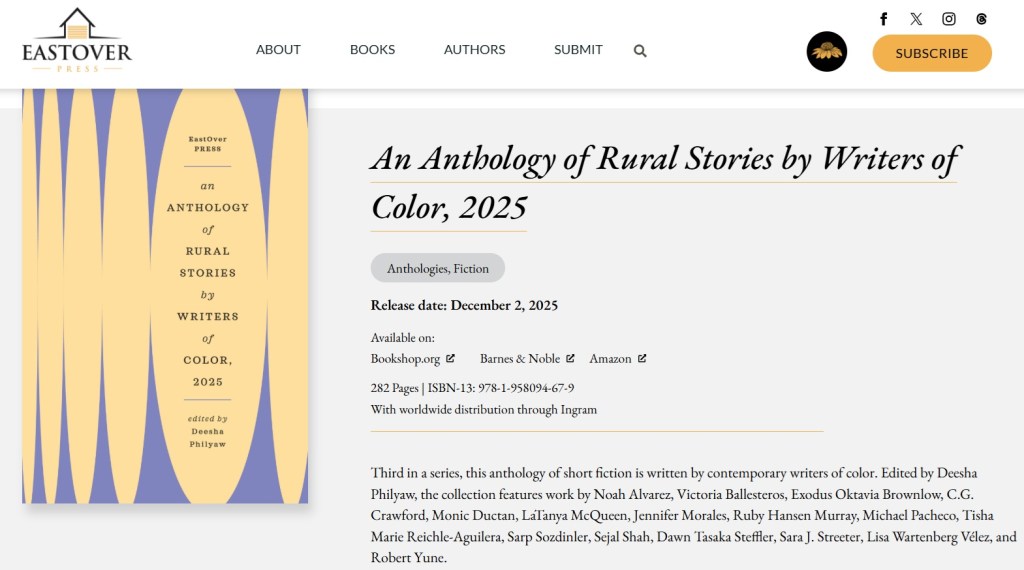Open the X (Twitter) social icon
The image size is (1024, 570).
pos(916,19)
